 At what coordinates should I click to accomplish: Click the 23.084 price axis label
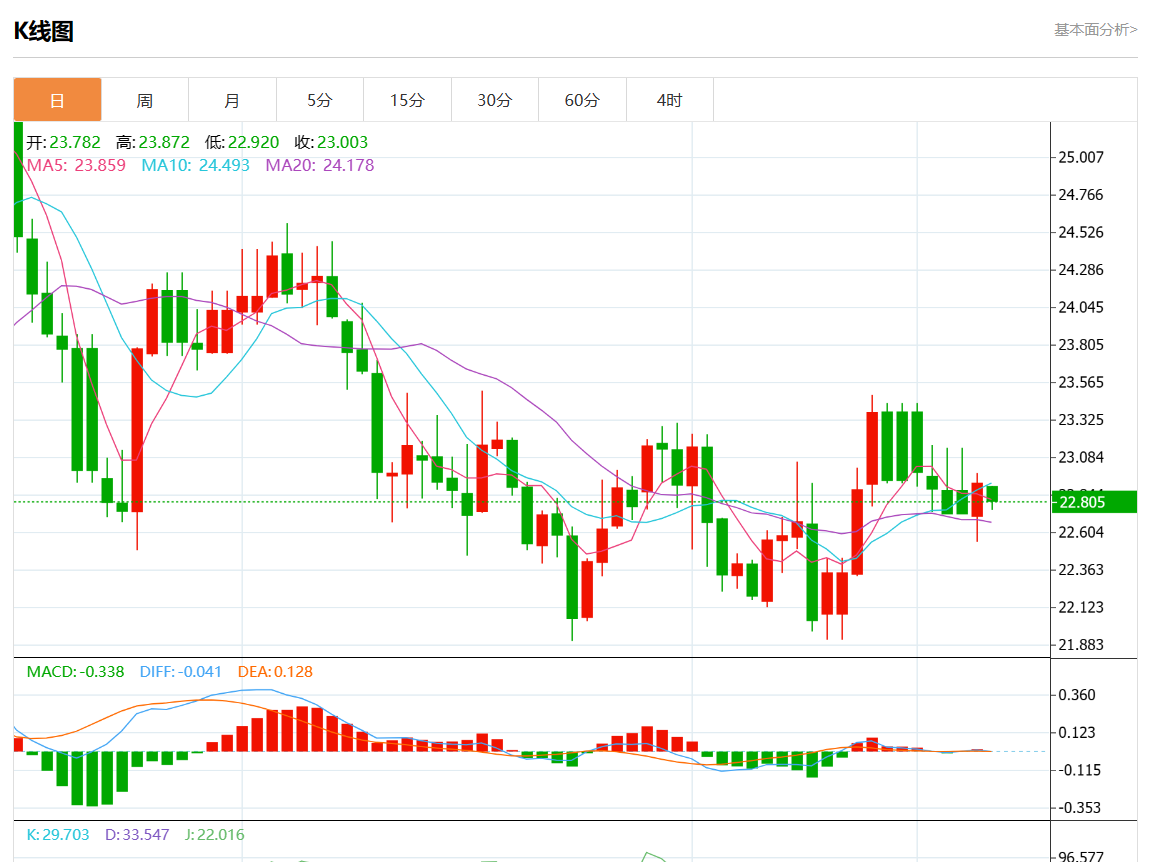1081,457
